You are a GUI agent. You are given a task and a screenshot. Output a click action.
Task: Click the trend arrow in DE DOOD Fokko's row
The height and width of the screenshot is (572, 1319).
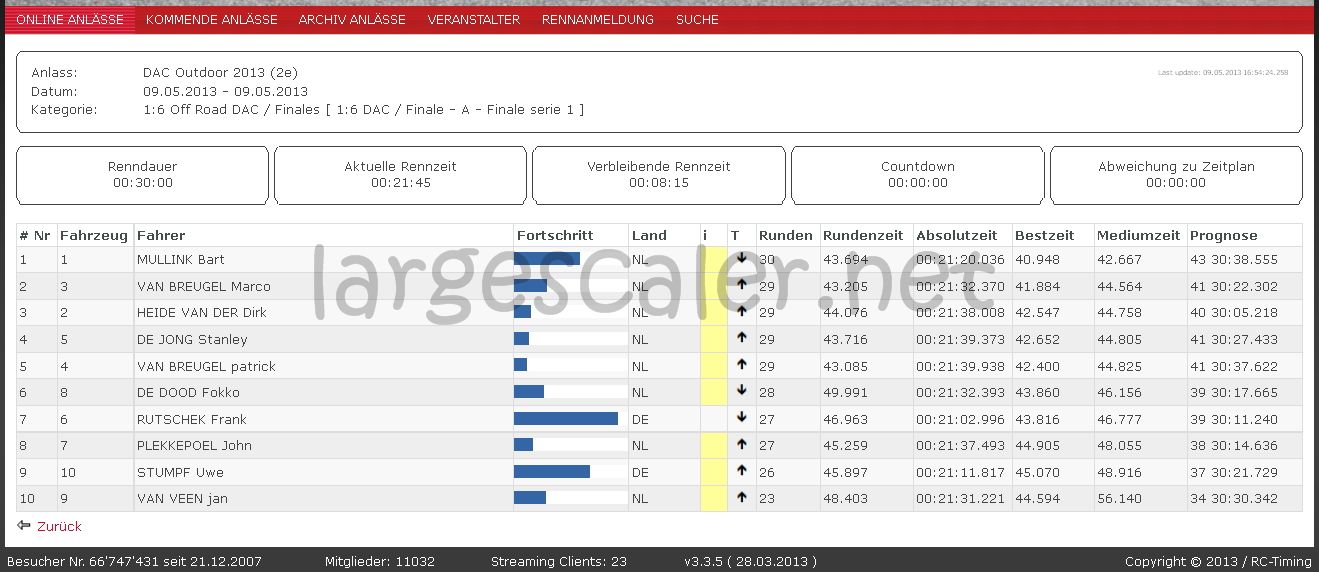pos(741,391)
